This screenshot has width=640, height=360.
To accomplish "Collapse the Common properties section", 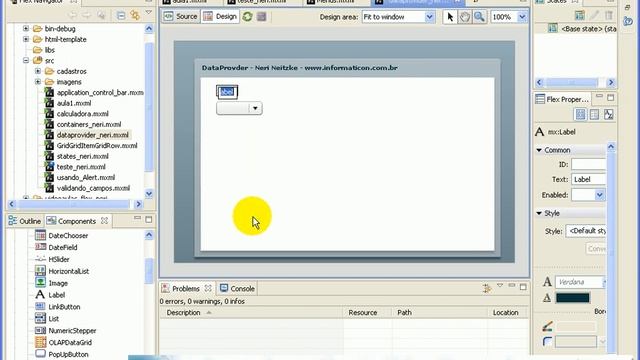I will click(539, 150).
